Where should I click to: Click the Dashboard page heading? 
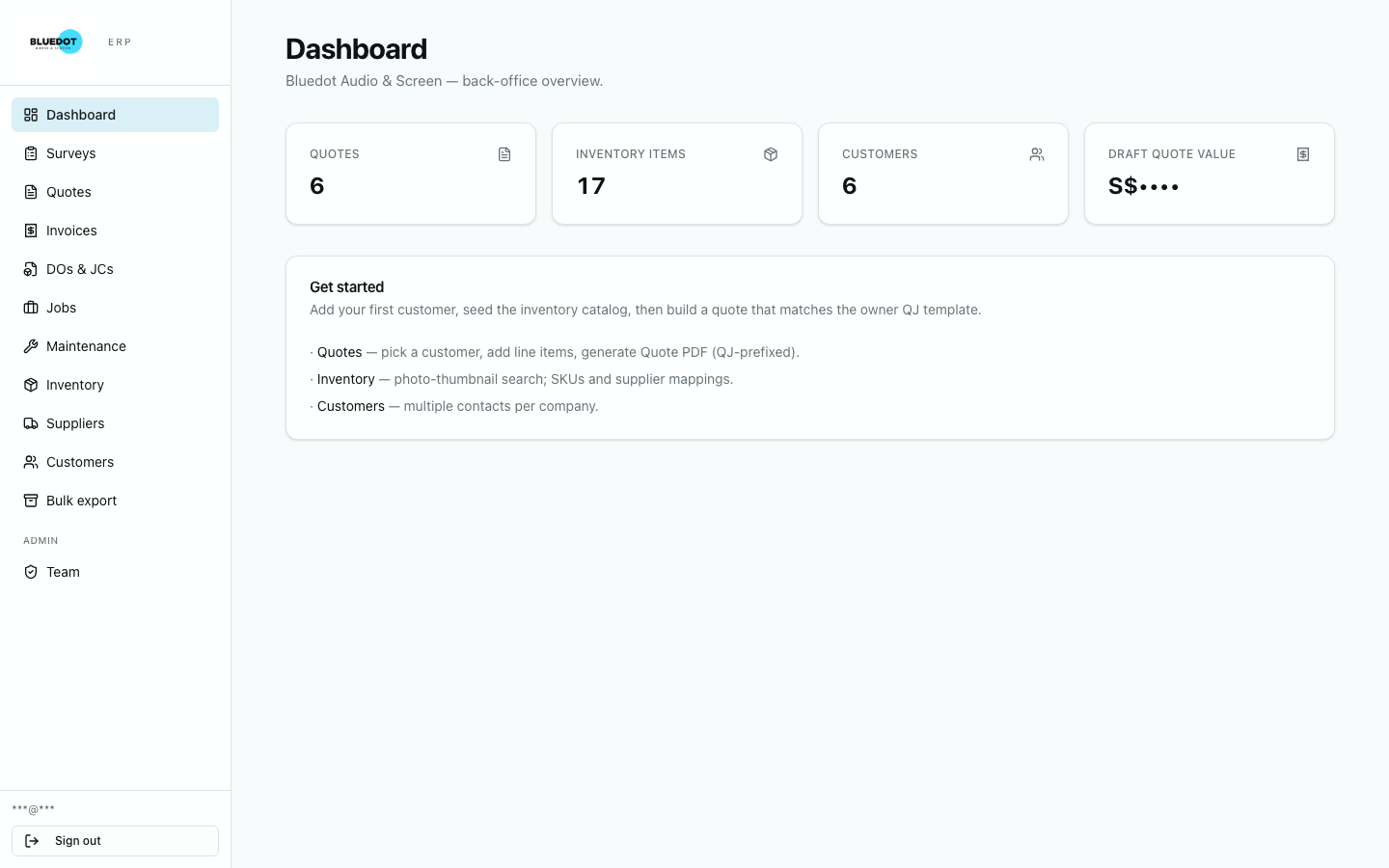point(356,49)
